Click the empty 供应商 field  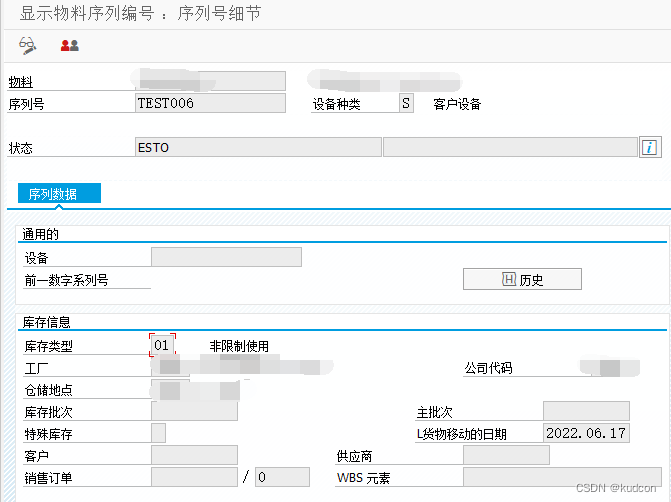point(506,455)
